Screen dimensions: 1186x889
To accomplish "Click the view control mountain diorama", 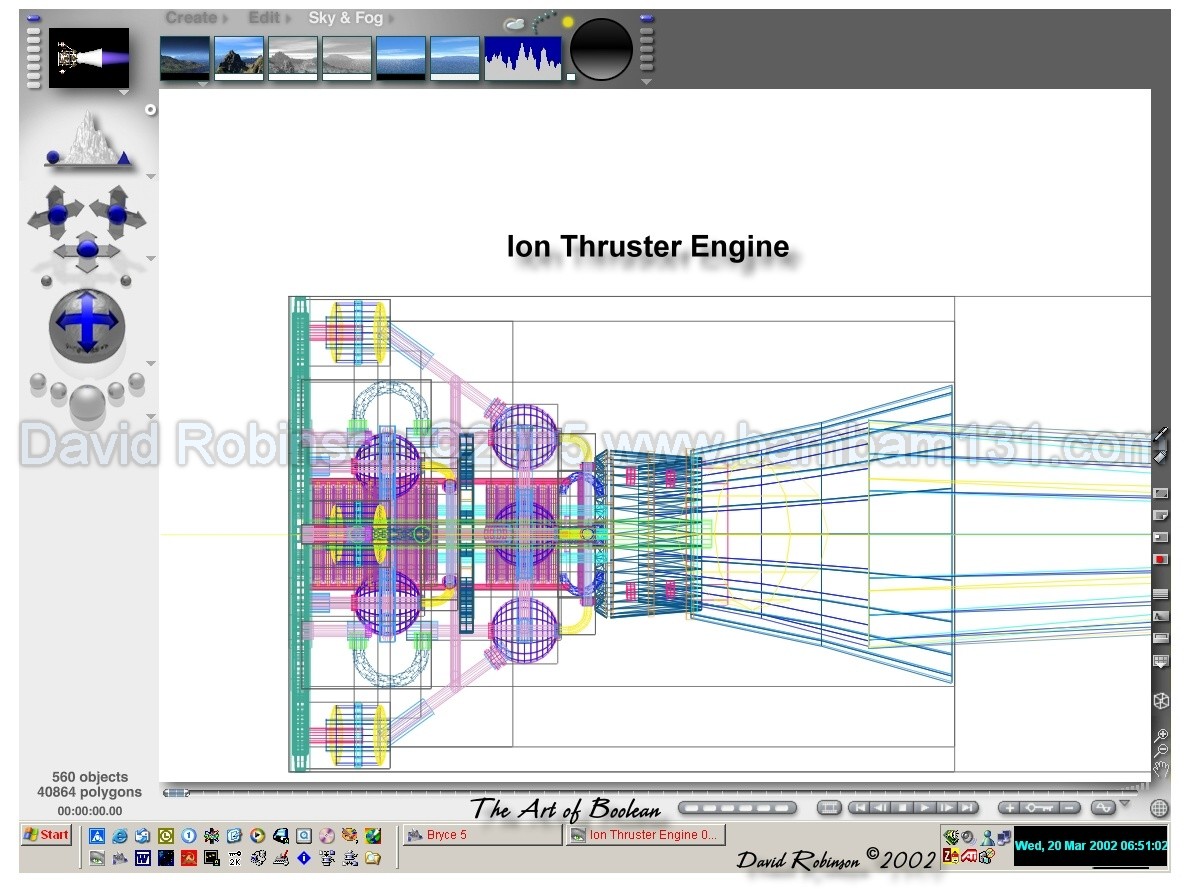I will point(88,141).
